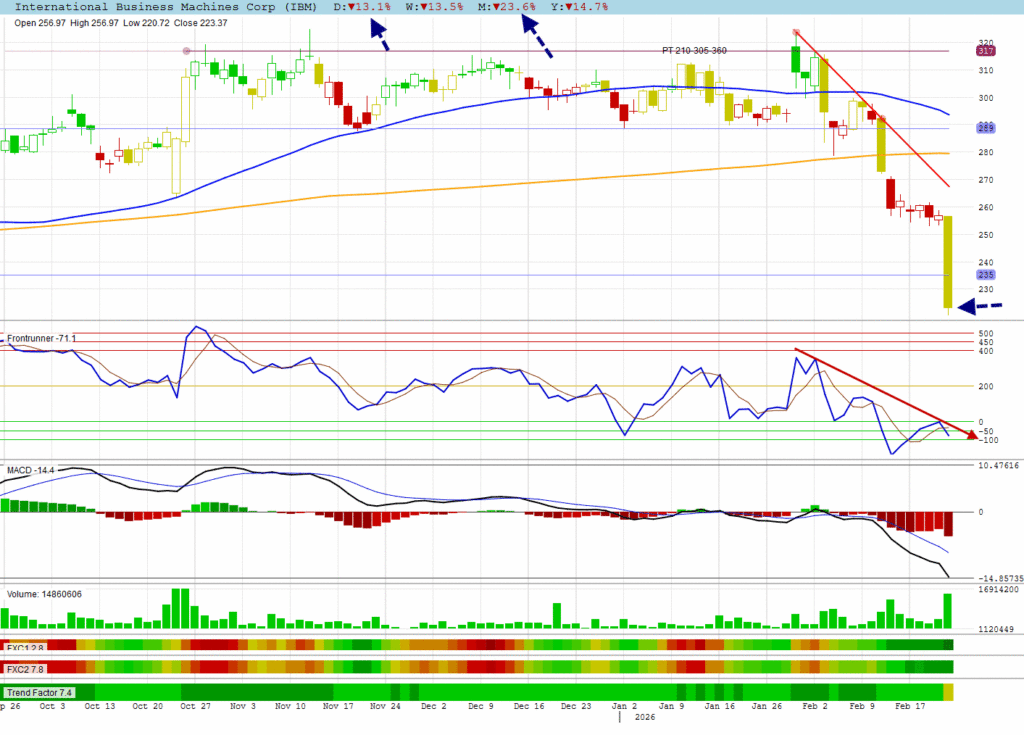Click the 289 price level marker
This screenshot has width=1024, height=735.
click(985, 128)
